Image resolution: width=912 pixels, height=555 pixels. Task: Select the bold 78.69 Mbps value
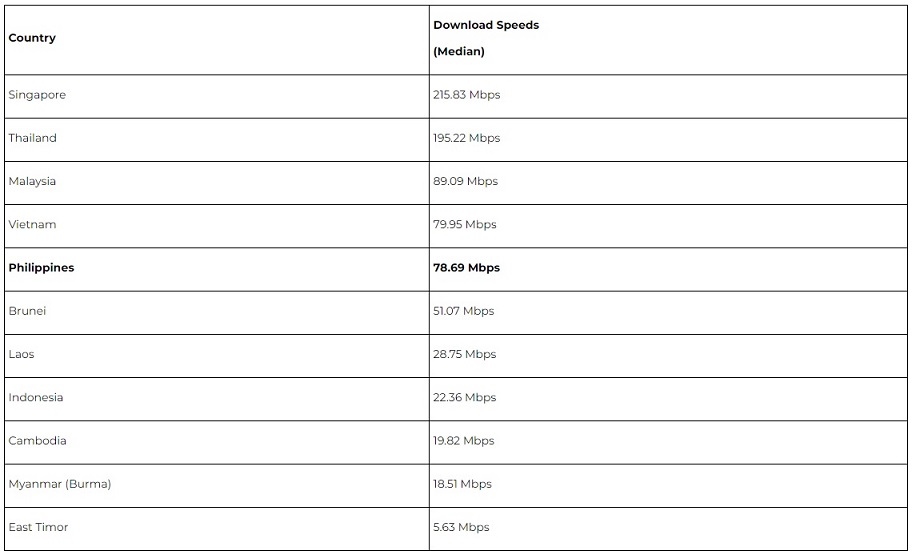[466, 268]
